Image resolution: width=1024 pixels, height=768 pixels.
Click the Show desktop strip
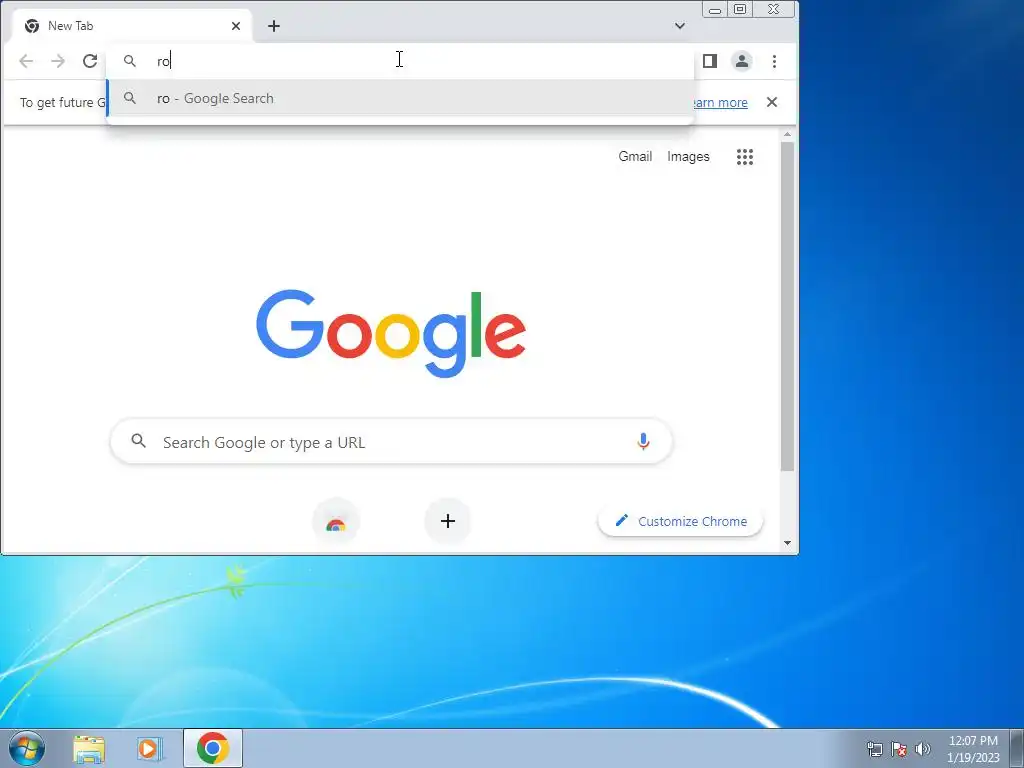coord(1017,748)
